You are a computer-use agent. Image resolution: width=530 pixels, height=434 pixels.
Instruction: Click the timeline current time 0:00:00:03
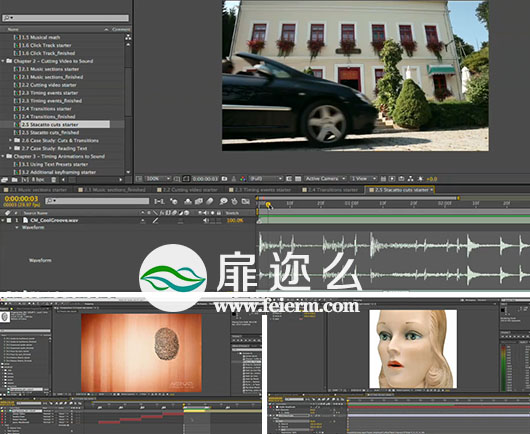click(x=21, y=199)
